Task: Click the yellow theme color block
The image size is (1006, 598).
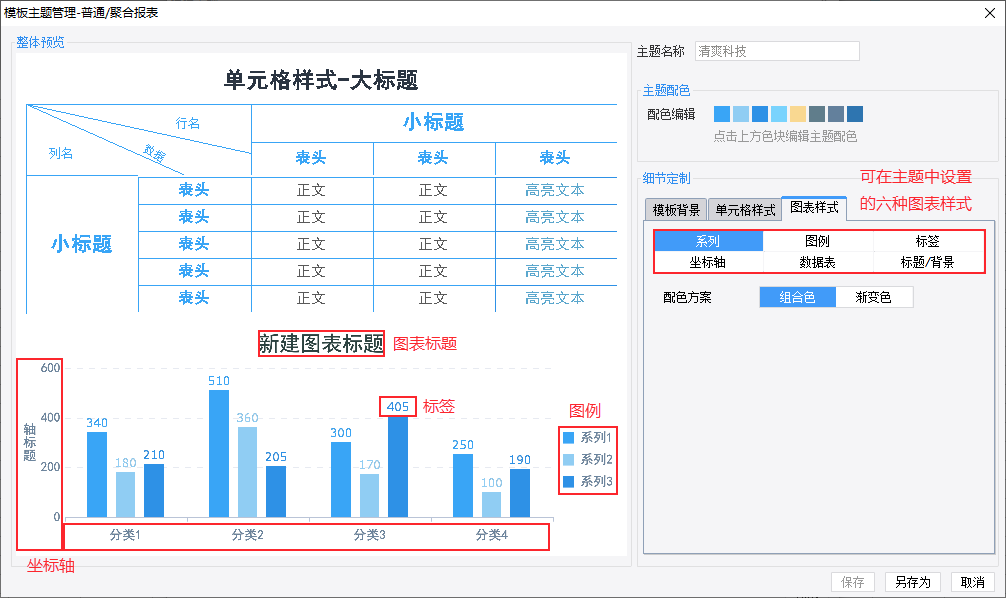Action: coord(797,114)
